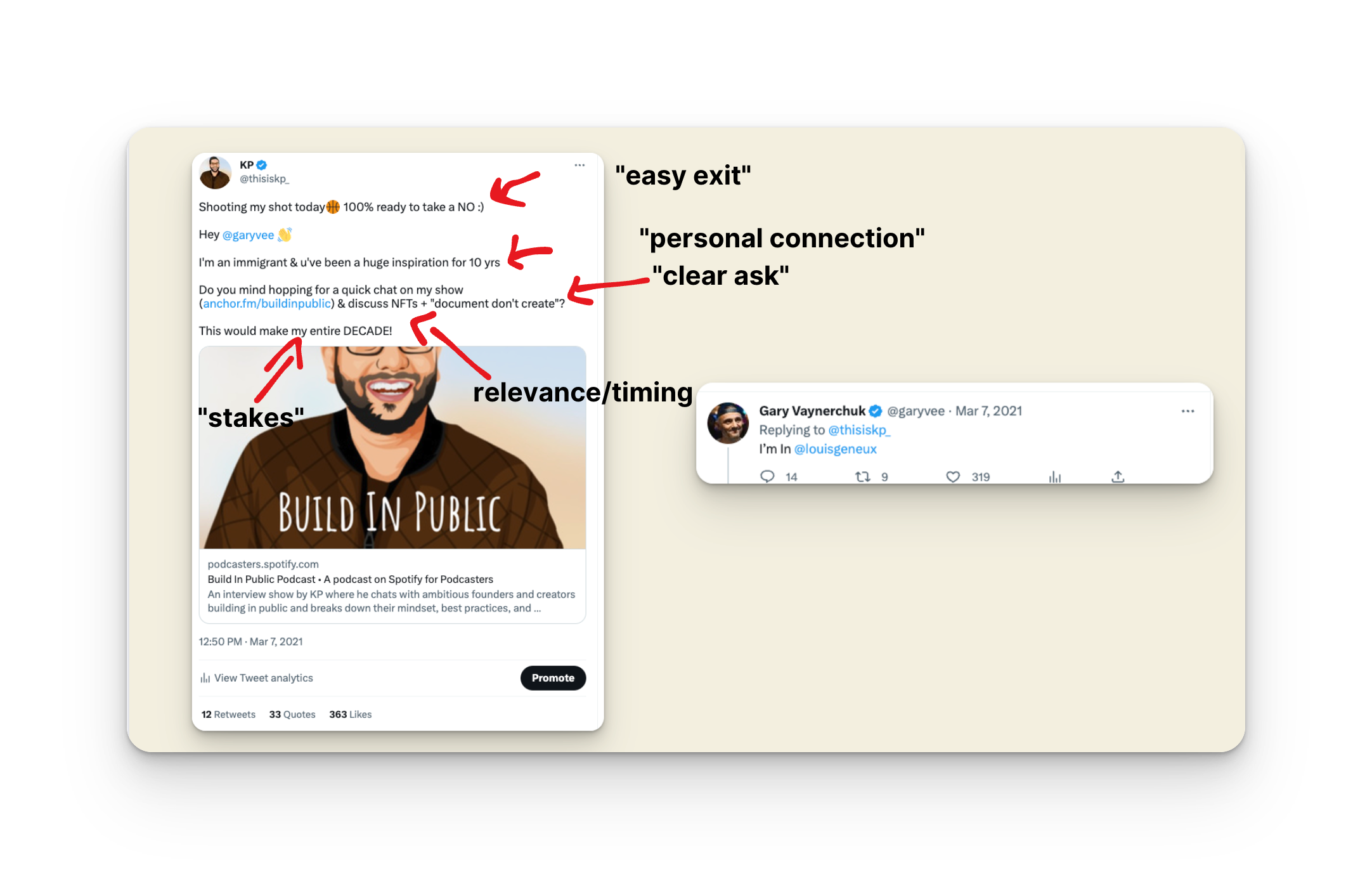Click the @garyvee mention in KP's tweet
The height and width of the screenshot is (879, 1372).
[248, 235]
